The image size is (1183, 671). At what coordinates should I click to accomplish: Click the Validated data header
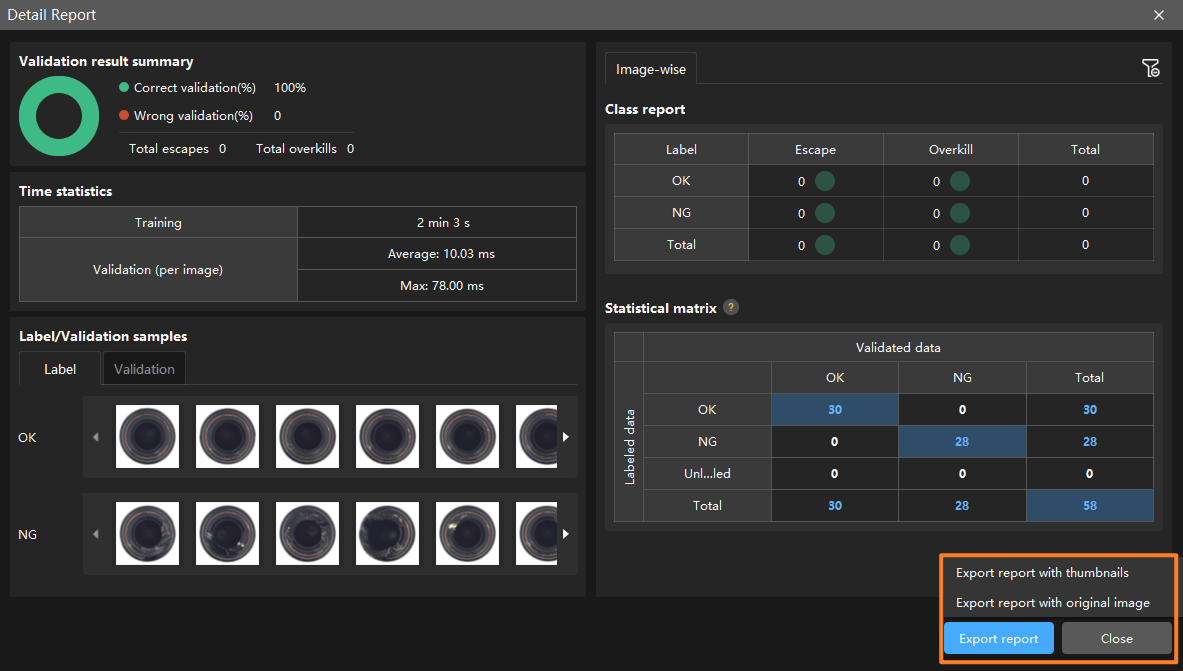[x=898, y=347]
